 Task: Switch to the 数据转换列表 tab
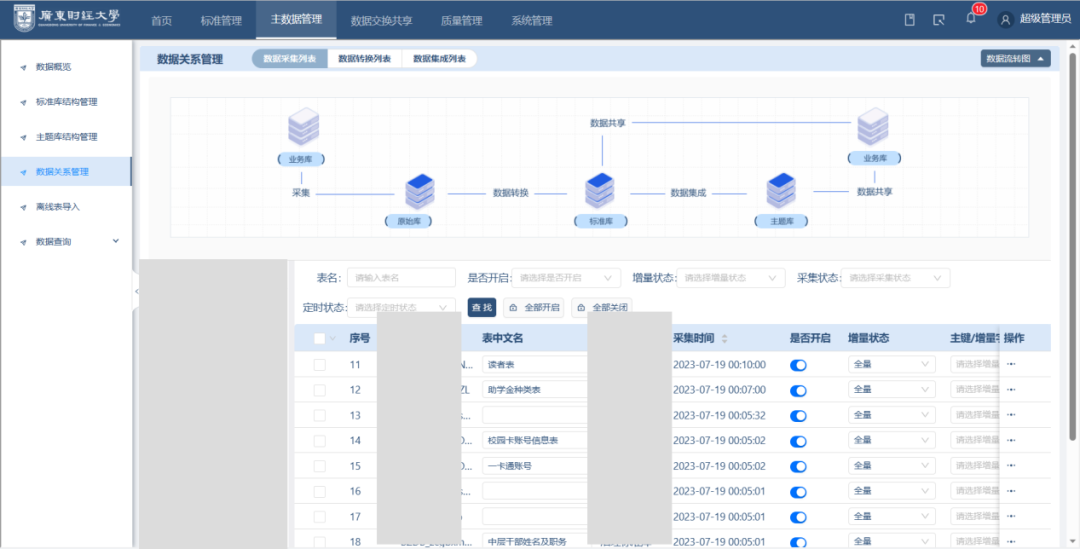(364, 59)
